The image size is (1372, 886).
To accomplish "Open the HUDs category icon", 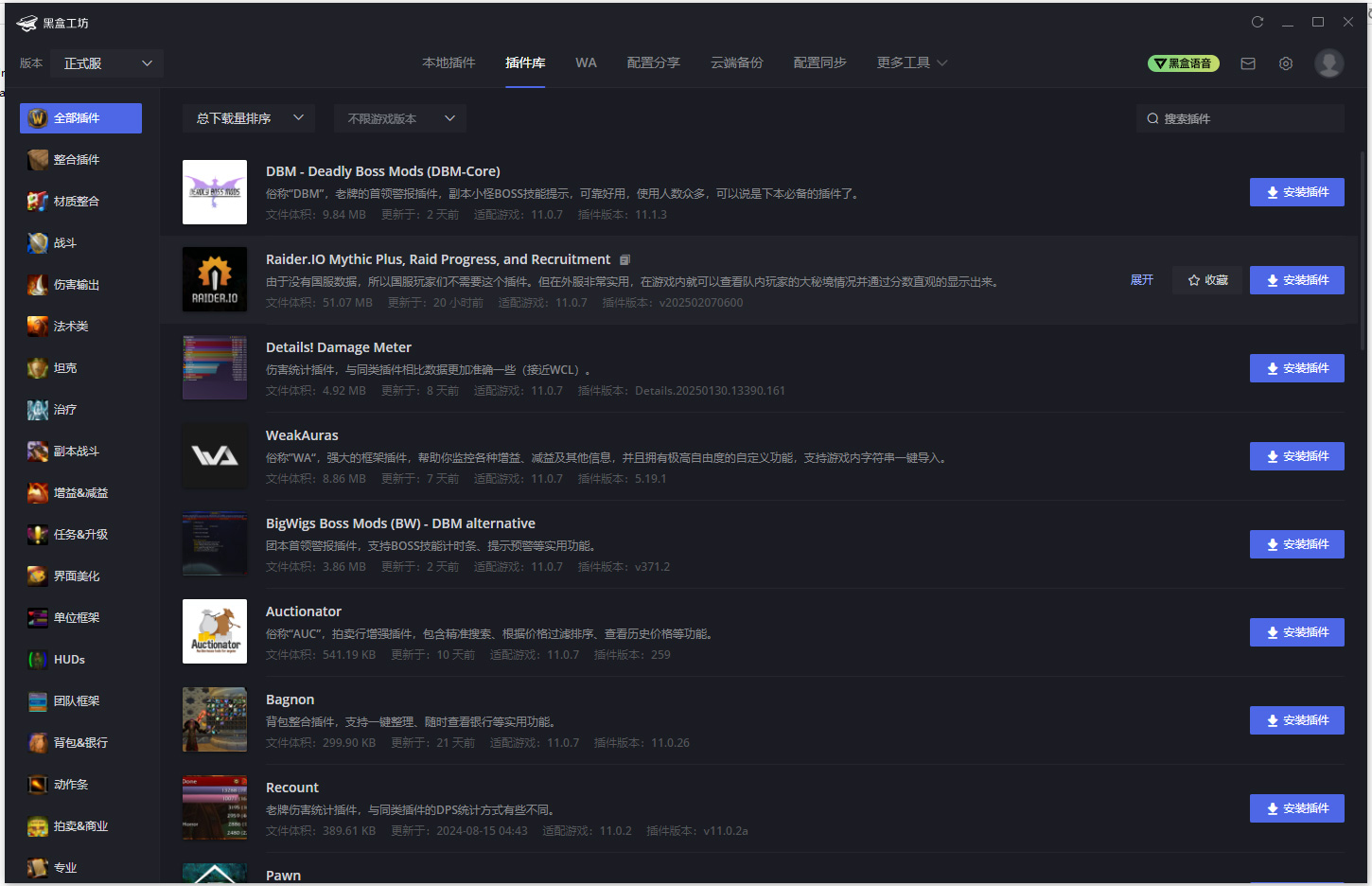I will 38,660.
